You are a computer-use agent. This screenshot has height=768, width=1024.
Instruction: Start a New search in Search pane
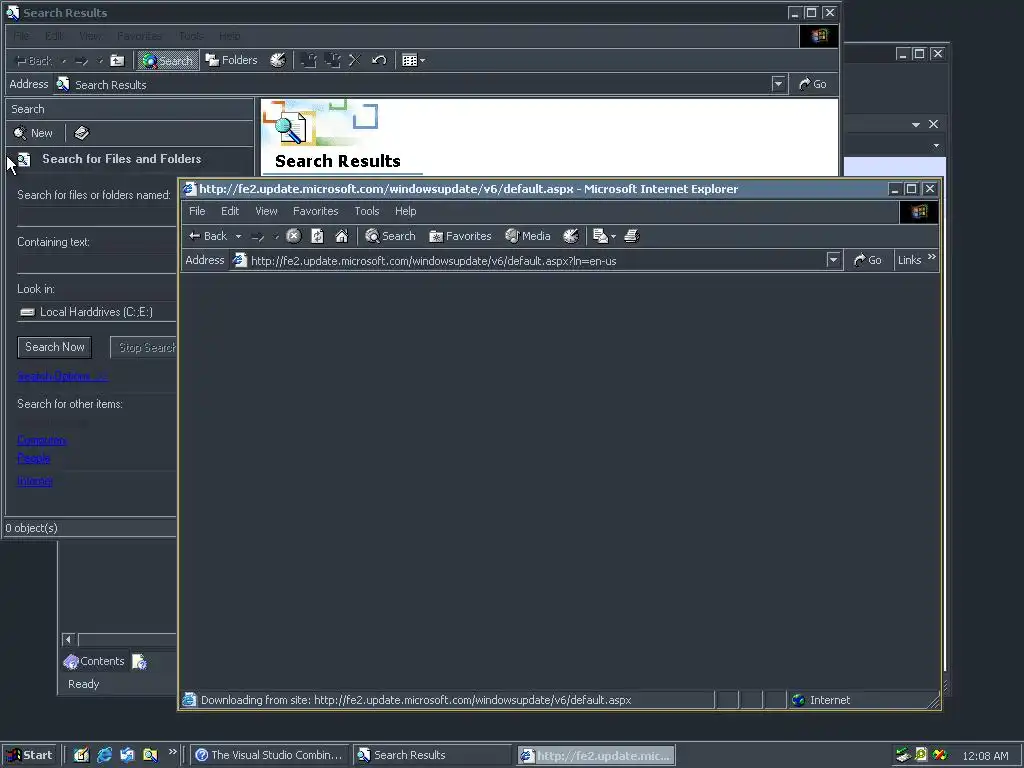[33, 133]
